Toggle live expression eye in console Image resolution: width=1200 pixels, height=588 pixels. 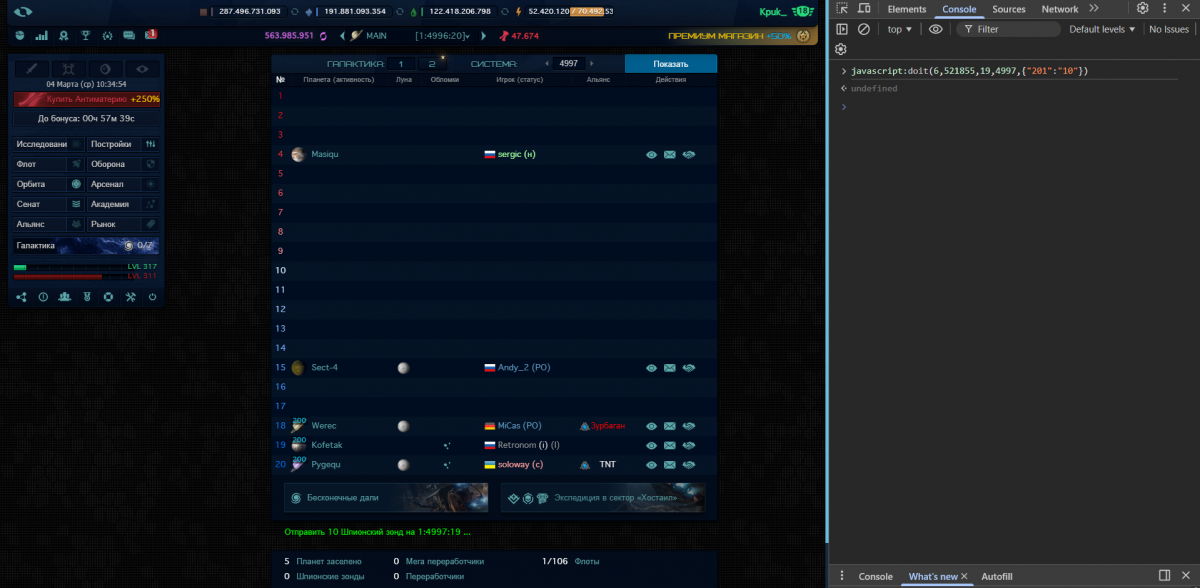tap(936, 29)
